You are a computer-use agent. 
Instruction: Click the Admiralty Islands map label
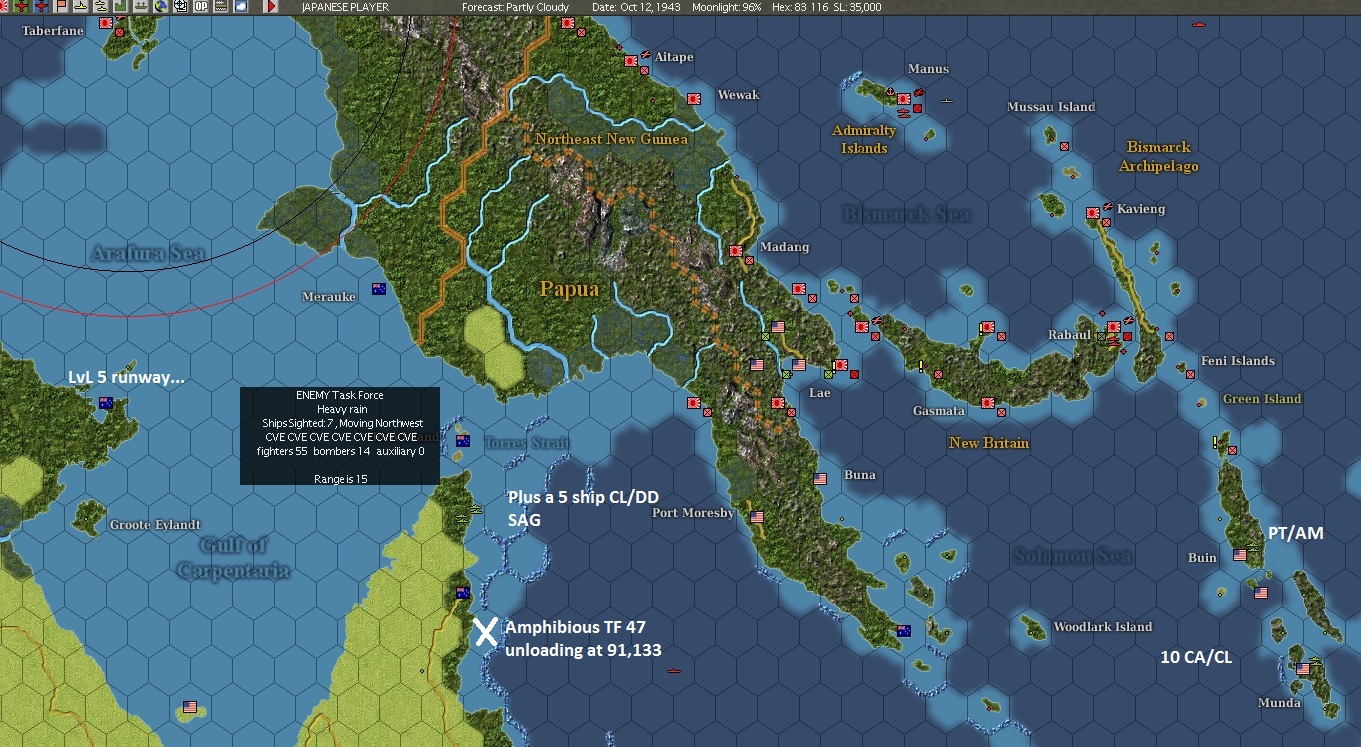pos(864,140)
